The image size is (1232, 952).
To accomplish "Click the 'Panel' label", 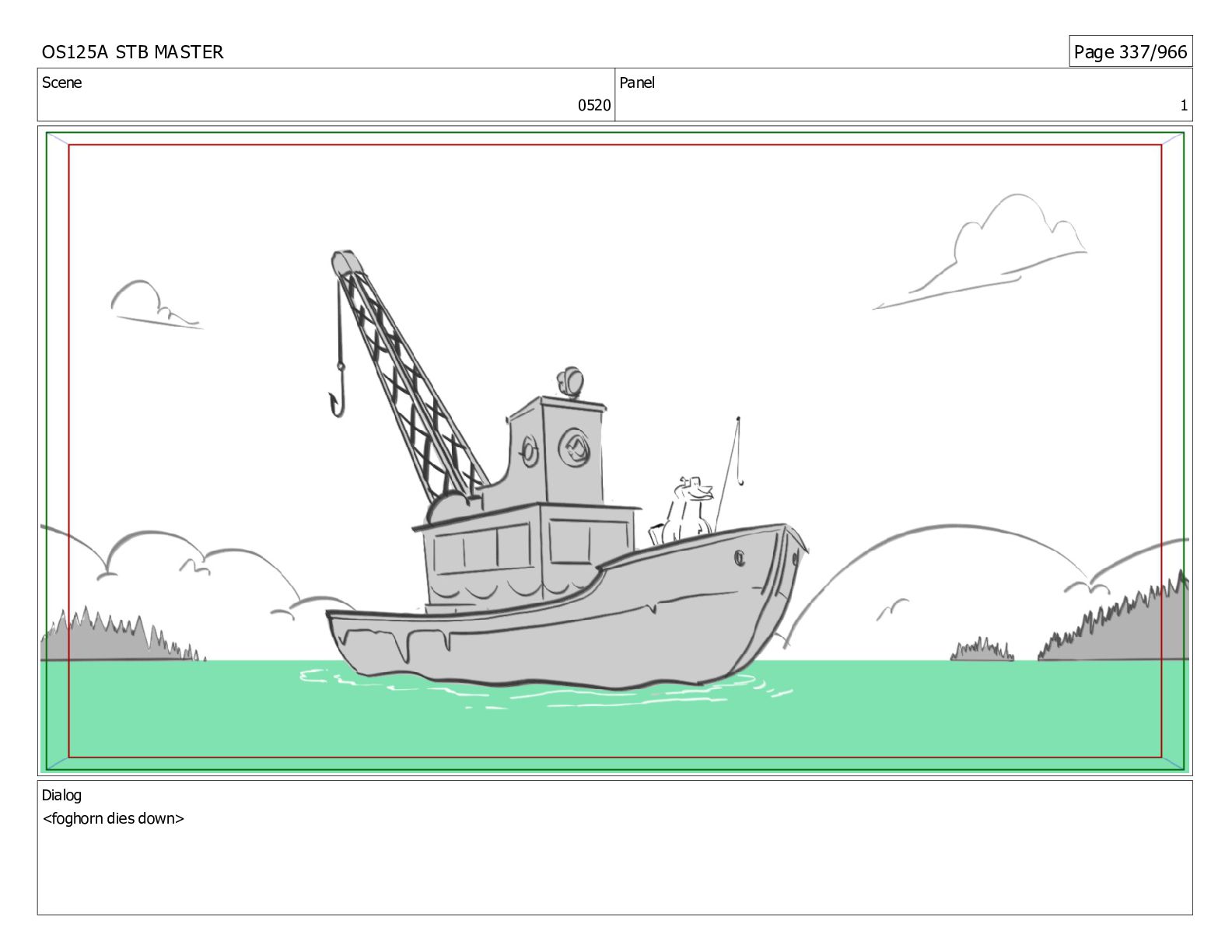I will tap(637, 82).
